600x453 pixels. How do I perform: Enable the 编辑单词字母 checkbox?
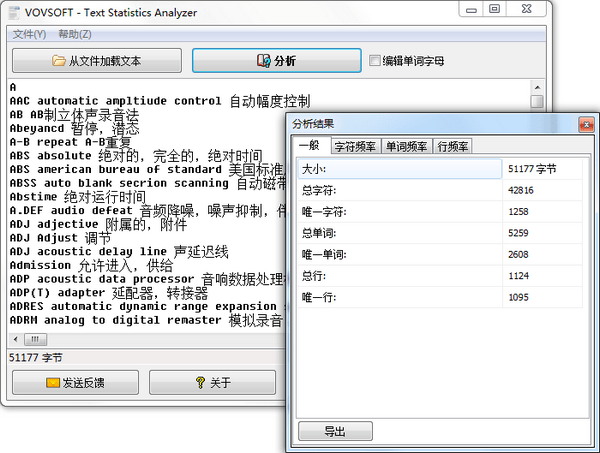pos(375,61)
